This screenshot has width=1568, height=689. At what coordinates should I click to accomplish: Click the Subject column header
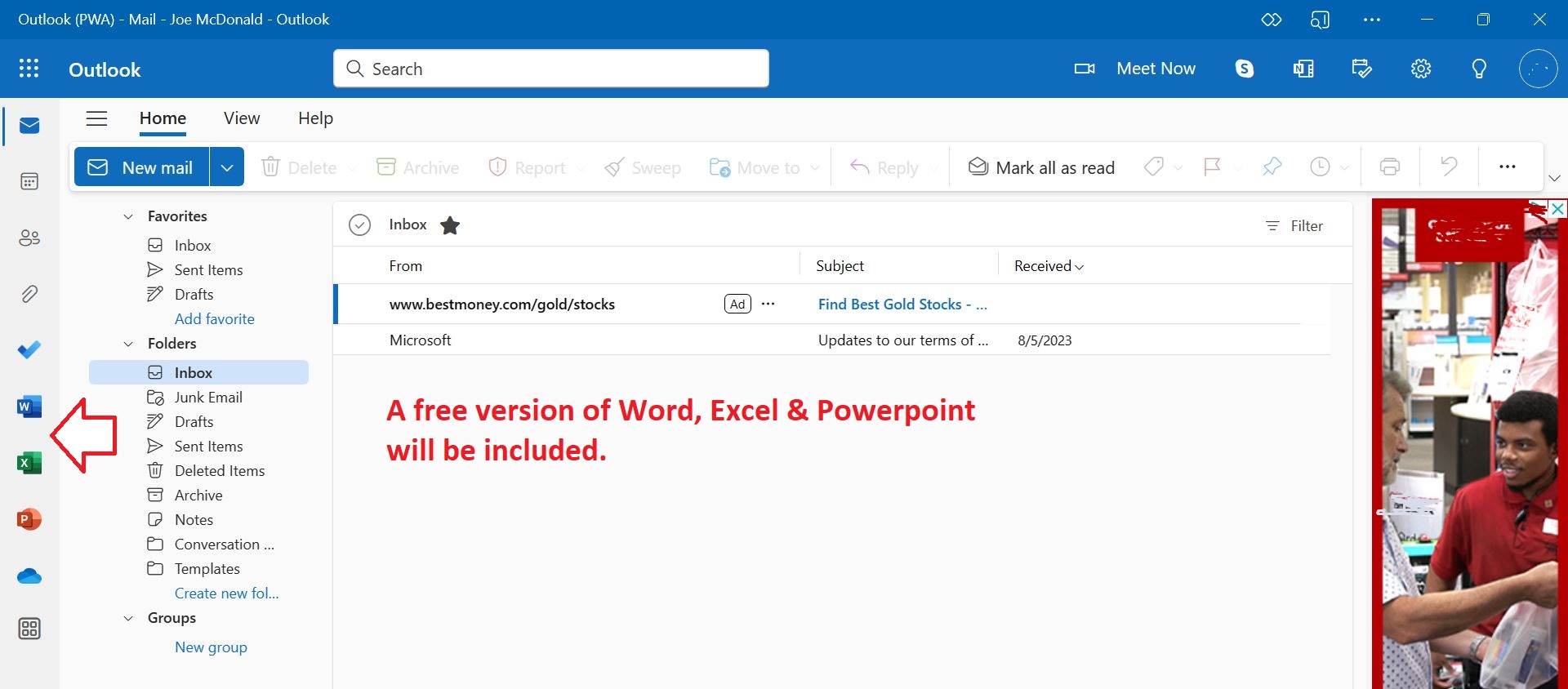click(840, 266)
